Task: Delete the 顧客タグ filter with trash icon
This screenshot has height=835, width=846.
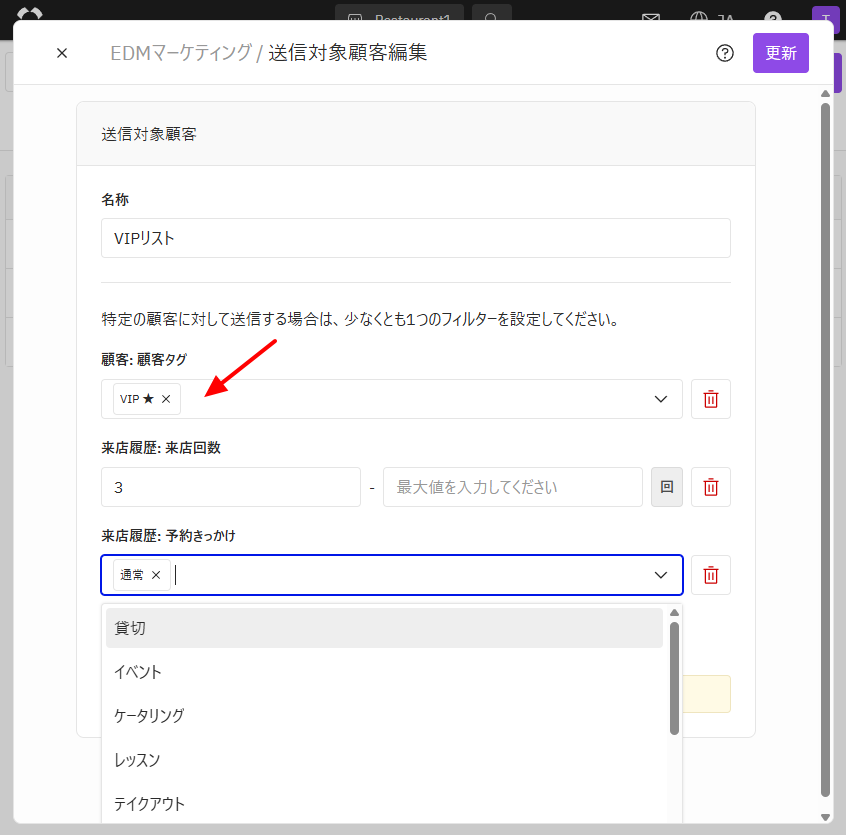Action: (x=711, y=399)
